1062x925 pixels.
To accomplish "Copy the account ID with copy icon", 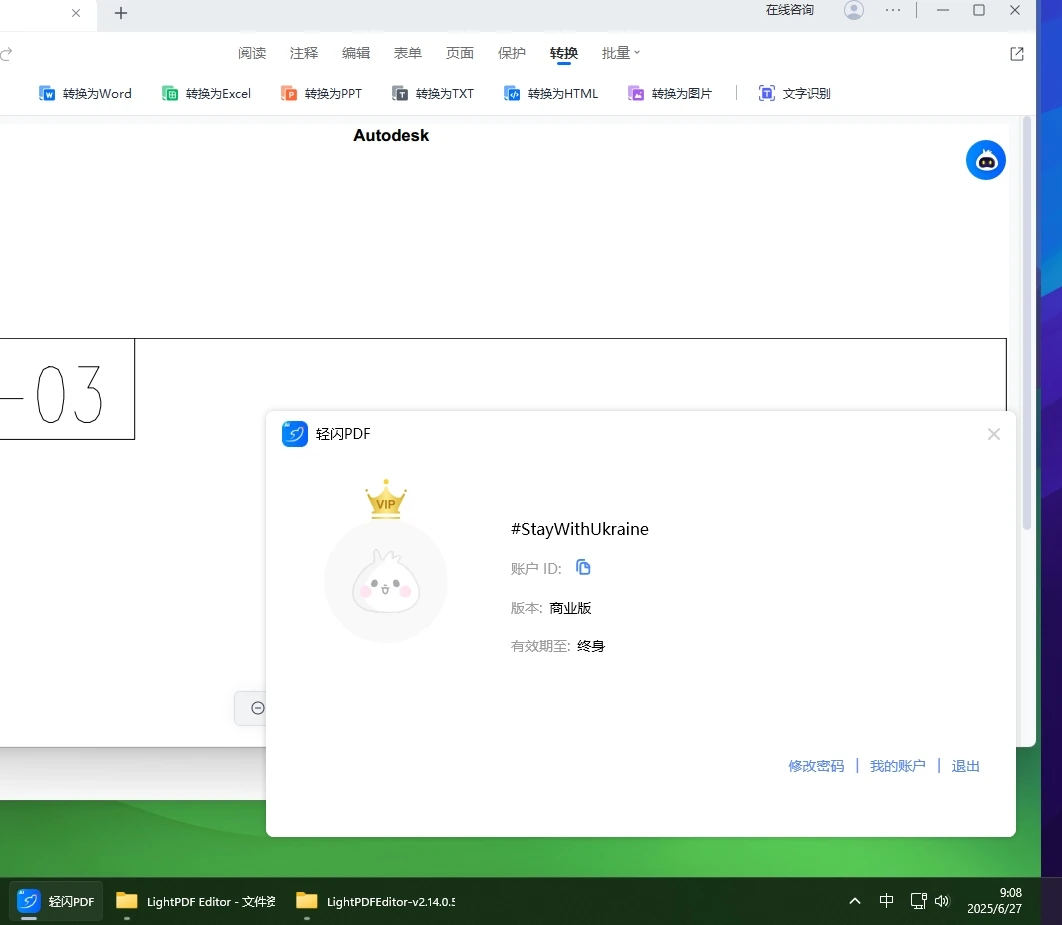I will 583,567.
